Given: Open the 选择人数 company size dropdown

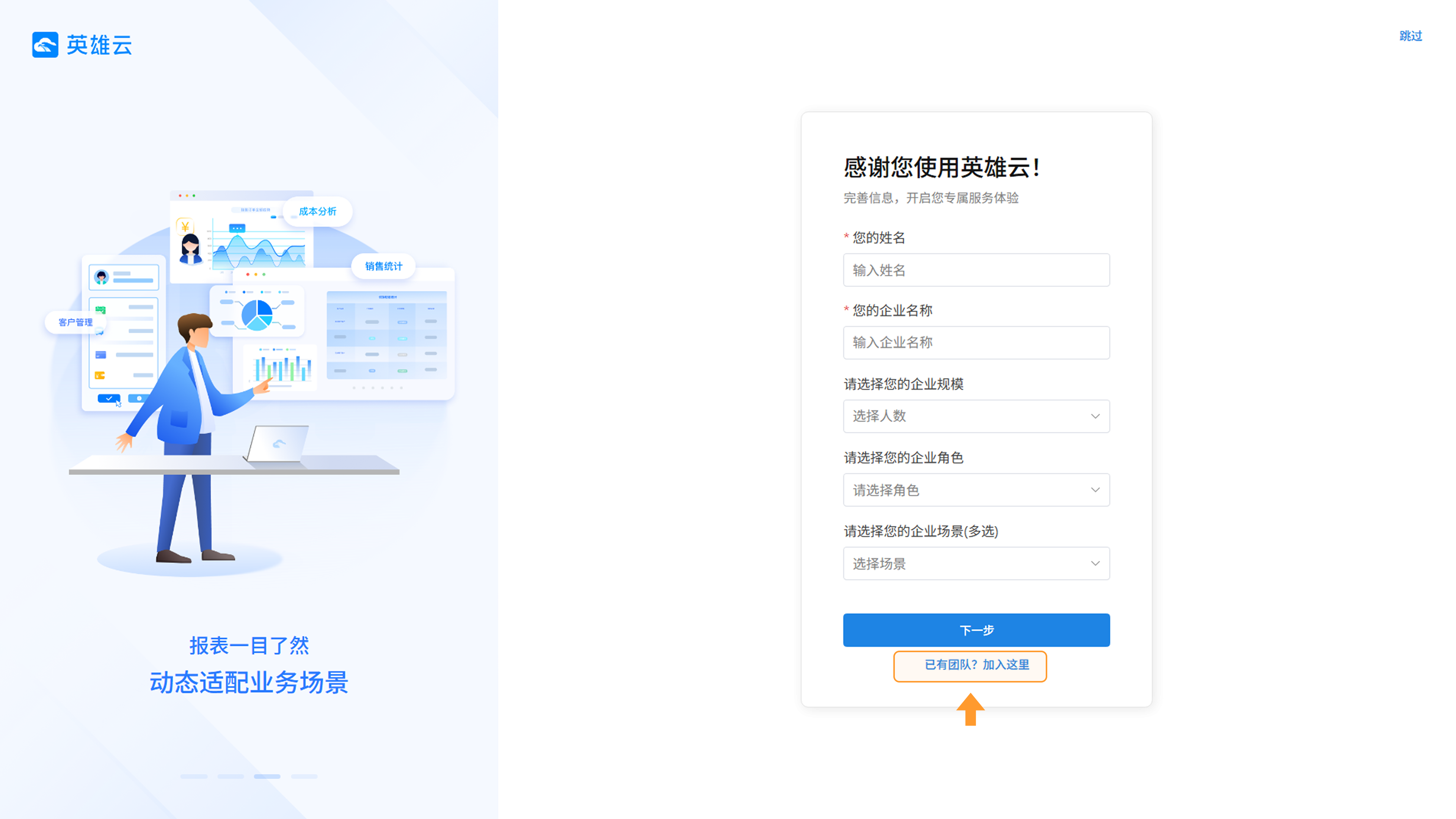Looking at the screenshot, I should tap(976, 417).
